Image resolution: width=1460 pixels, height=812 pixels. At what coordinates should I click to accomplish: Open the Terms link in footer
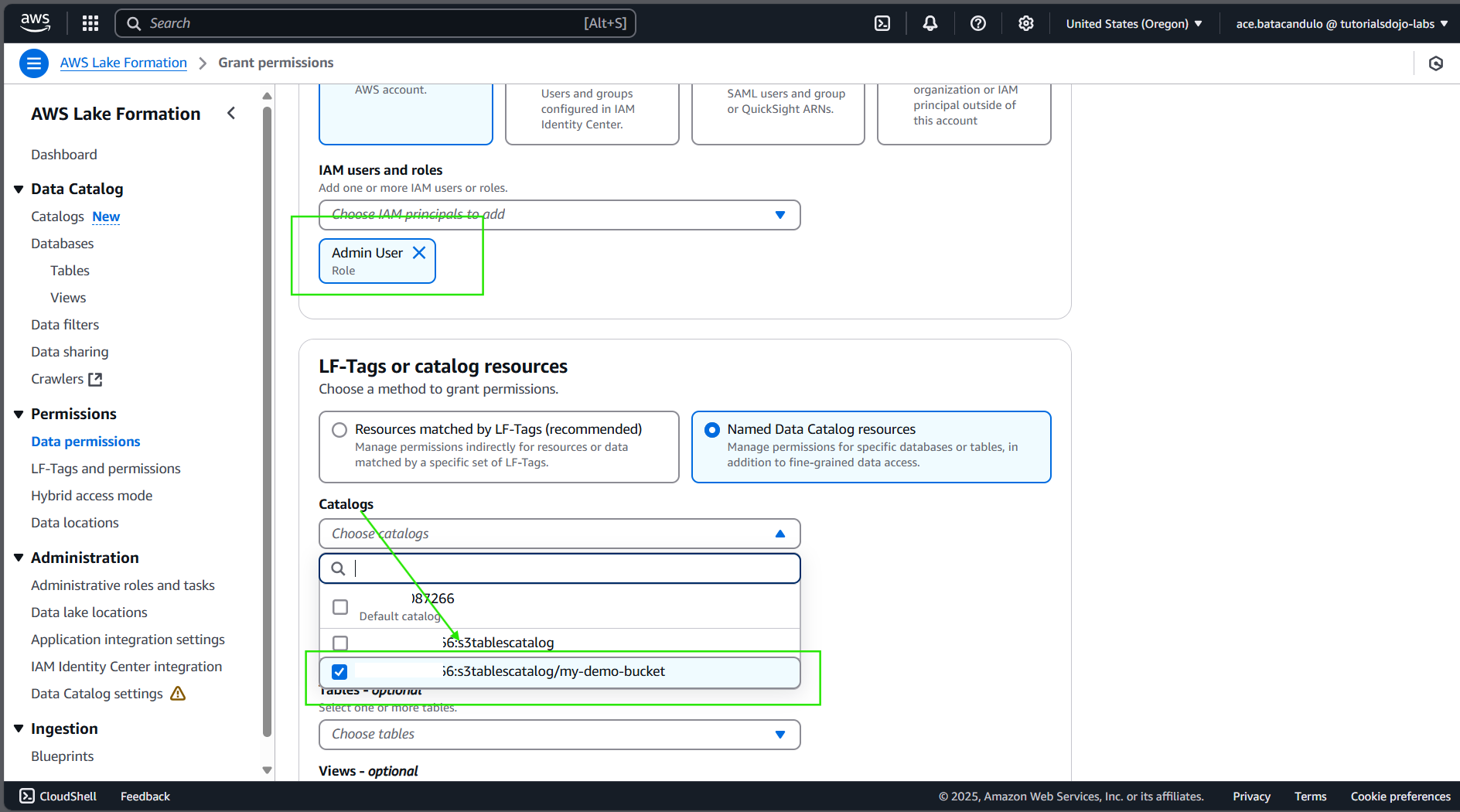tap(1310, 796)
